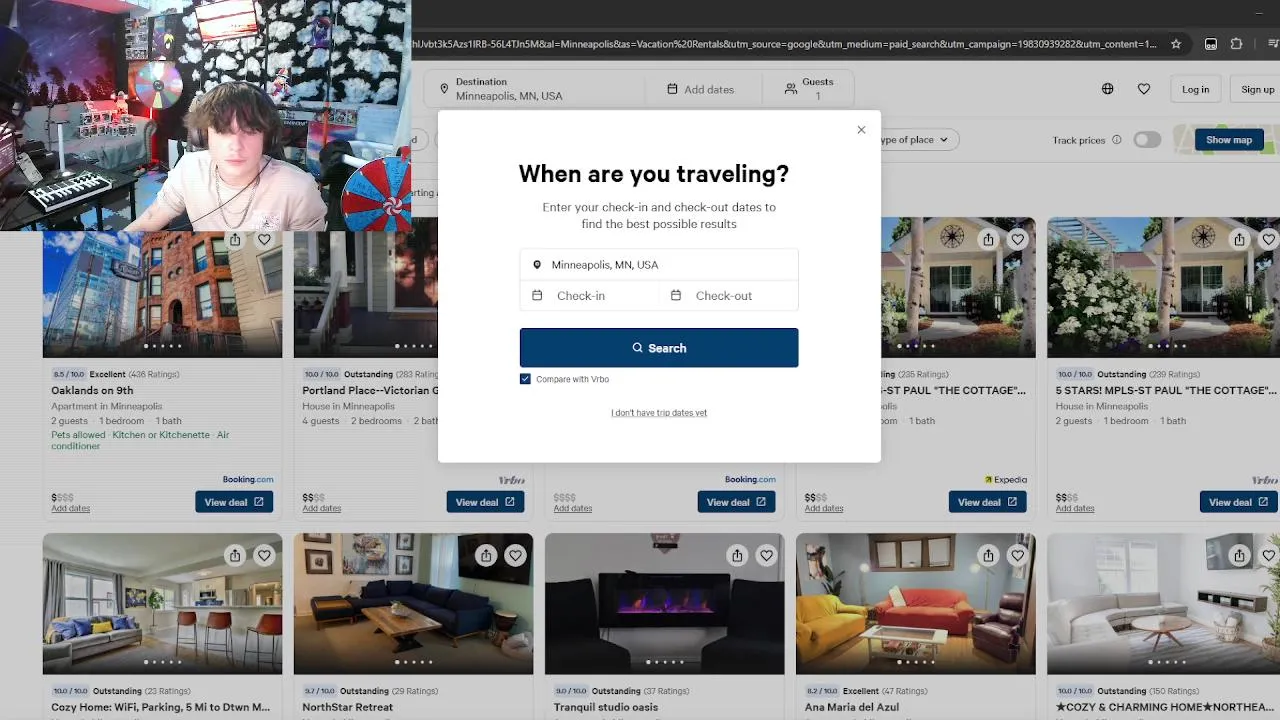Click the Minneapolis, MN, USA destination field in dialog
The height and width of the screenshot is (720, 1280).
point(659,265)
